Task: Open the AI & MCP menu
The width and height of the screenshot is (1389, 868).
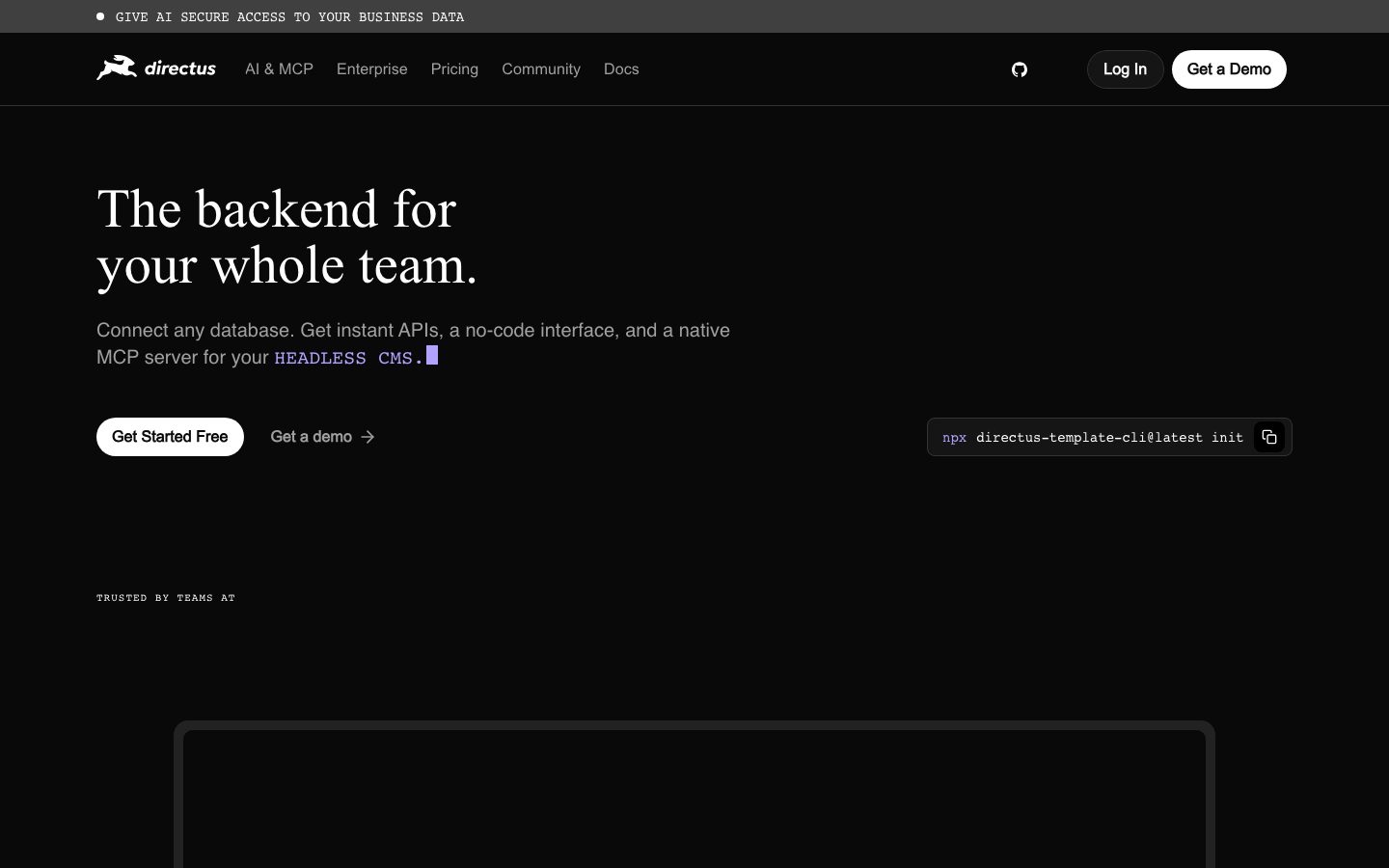Action: pyautogui.click(x=279, y=69)
